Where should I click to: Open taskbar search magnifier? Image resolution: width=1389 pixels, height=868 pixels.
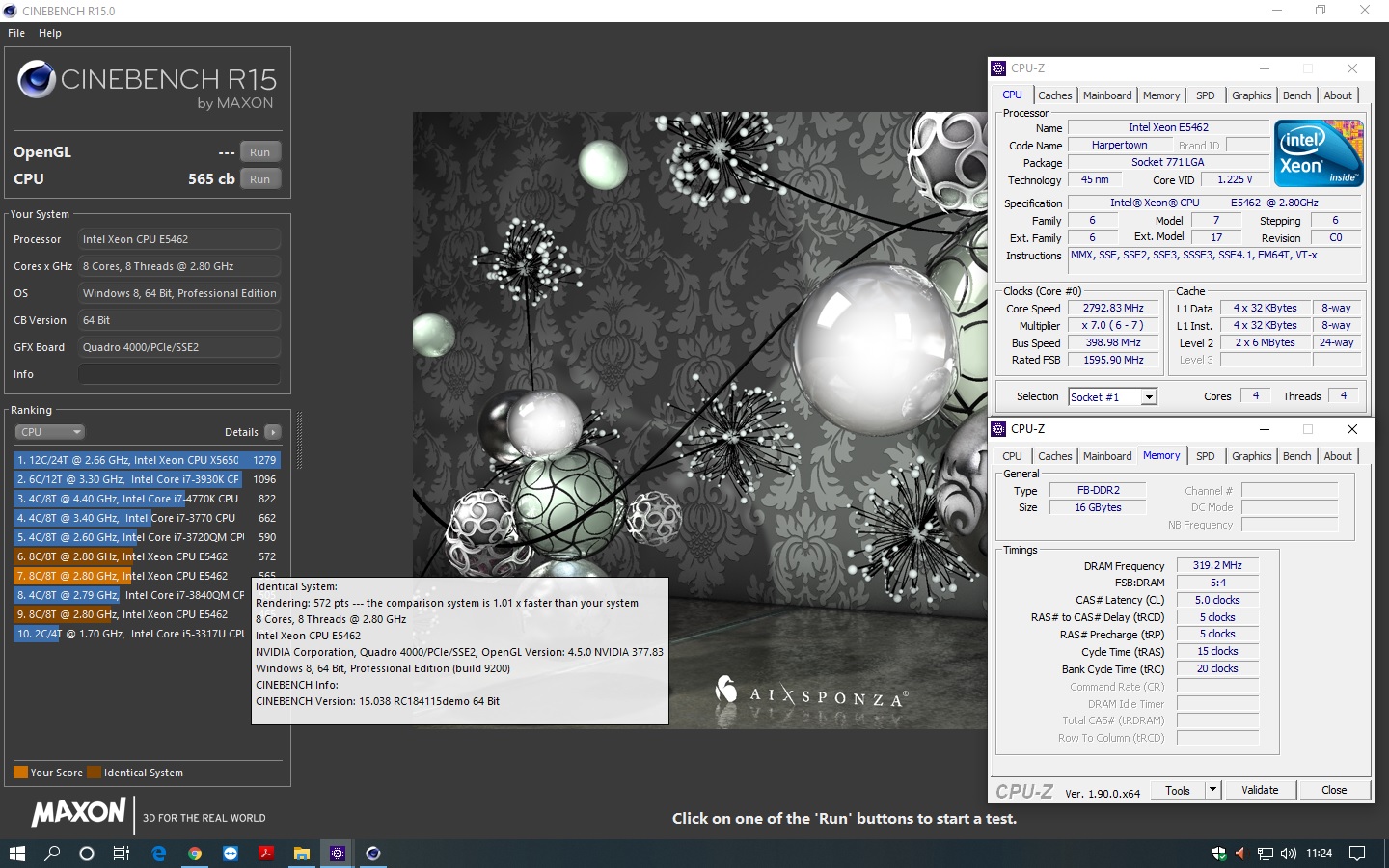tap(52, 854)
